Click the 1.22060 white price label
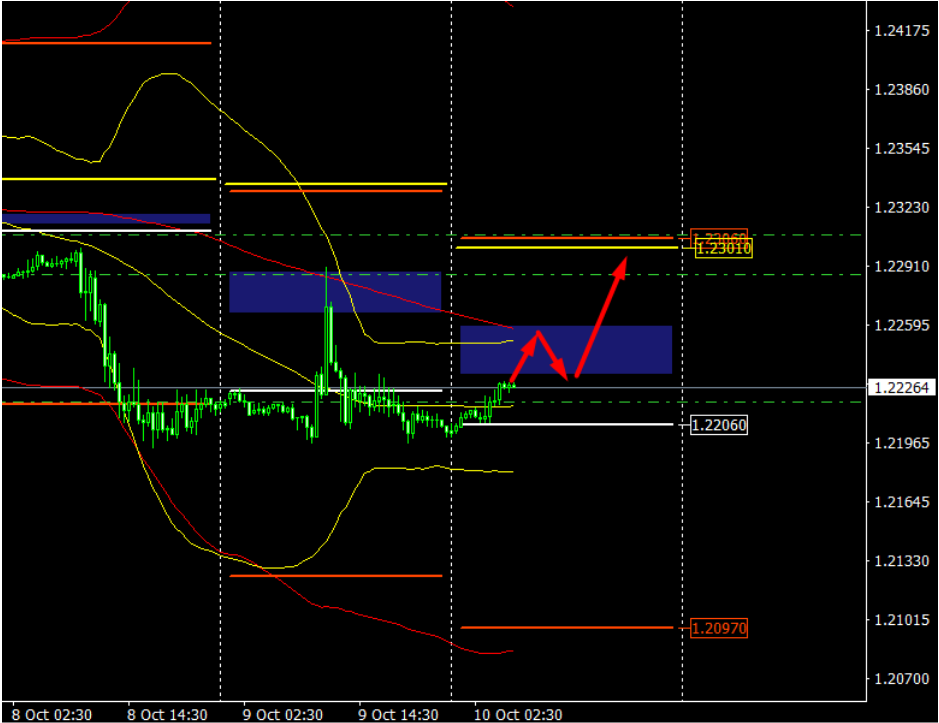This screenshot has width=939, height=723. (x=718, y=425)
